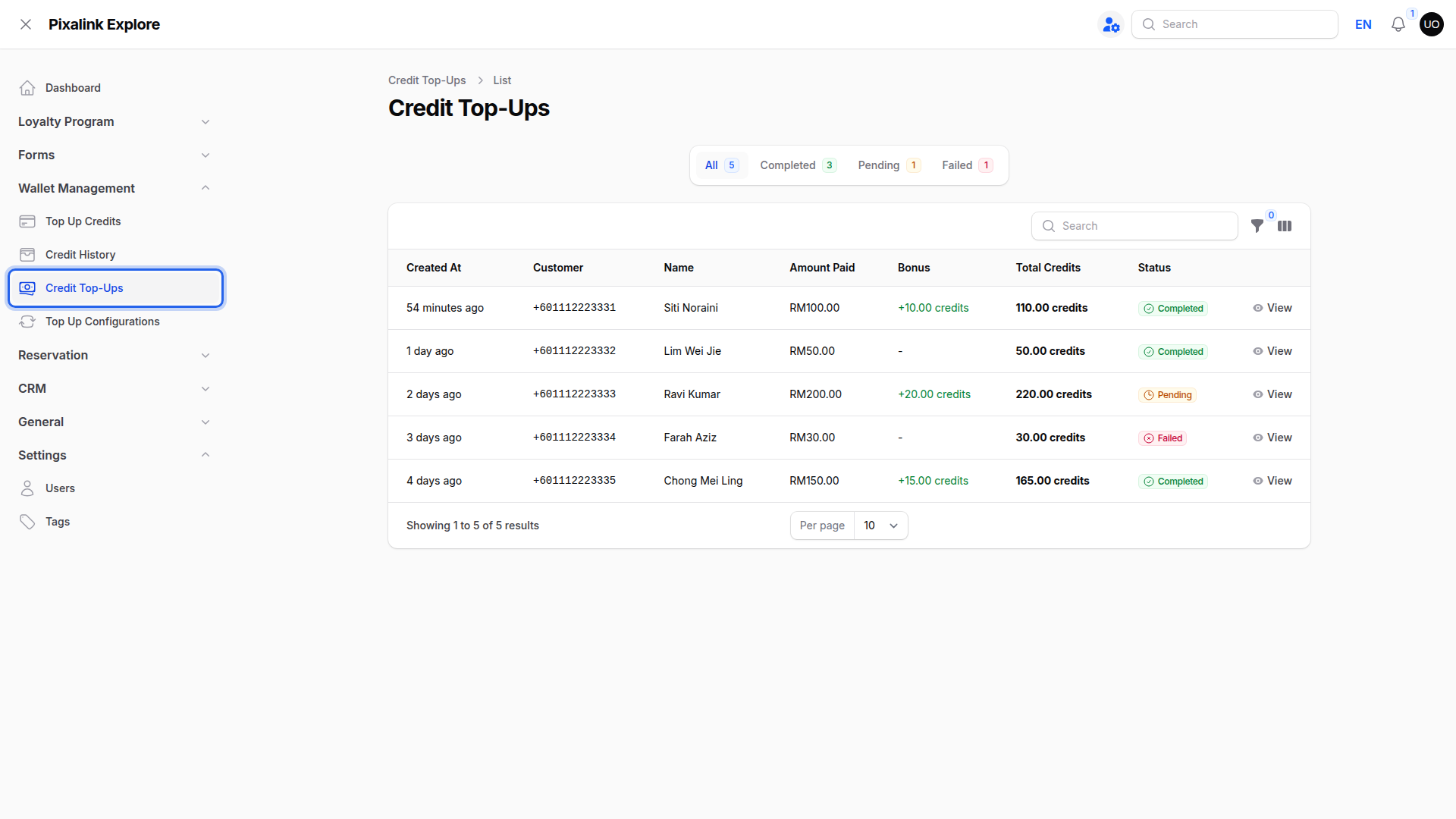
Task: Toggle table columns icon
Action: (x=1285, y=226)
